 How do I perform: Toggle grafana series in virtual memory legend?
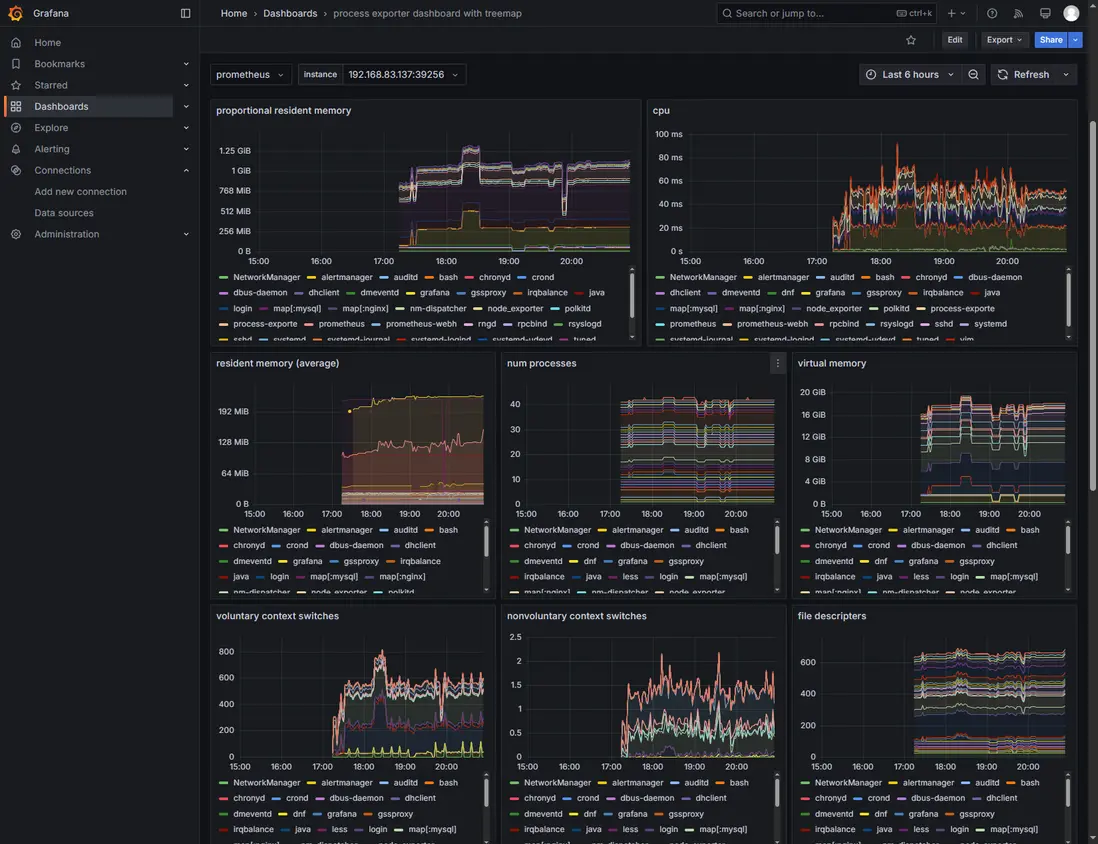point(922,561)
